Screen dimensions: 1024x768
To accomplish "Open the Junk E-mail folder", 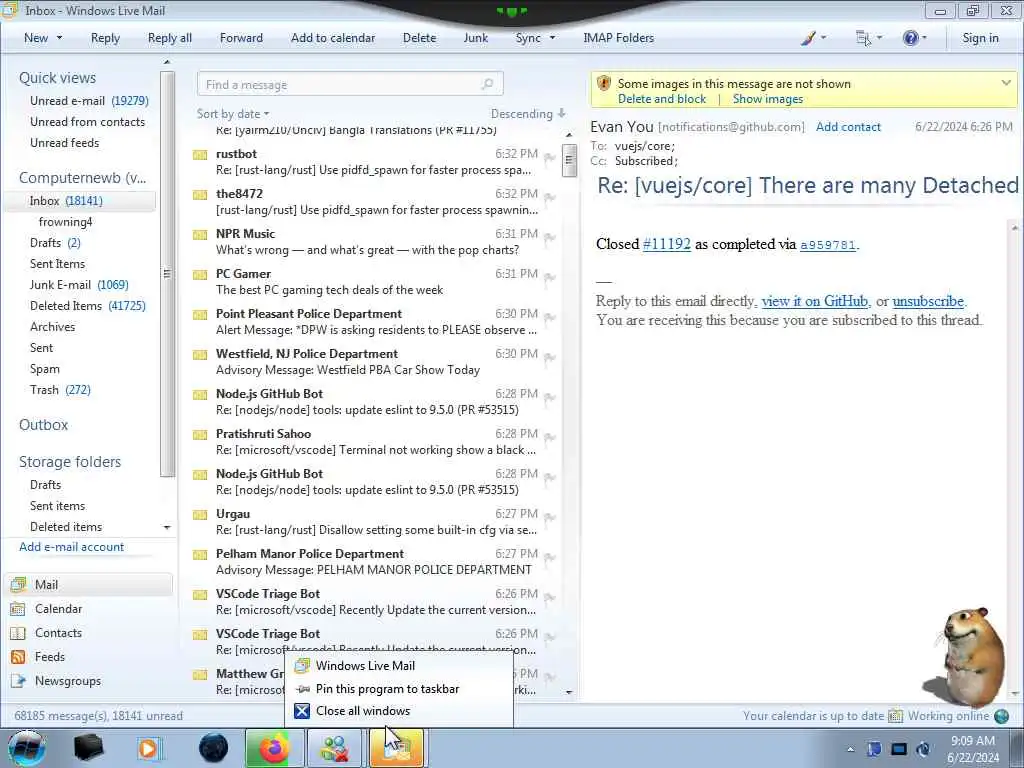I will tap(79, 284).
